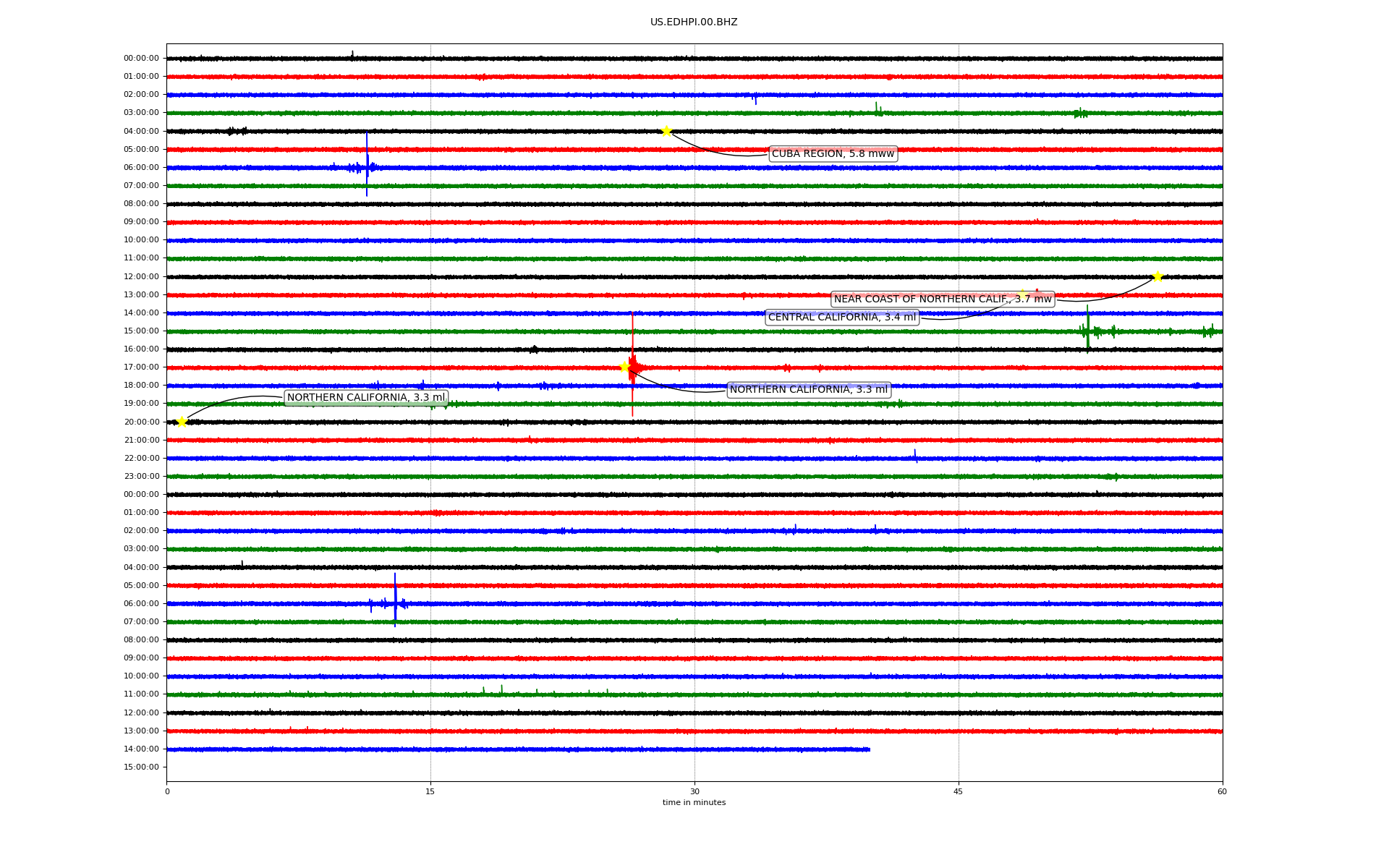Click the Cuba Region earthquake star marker
This screenshot has width=1389, height=868.
coord(666,131)
